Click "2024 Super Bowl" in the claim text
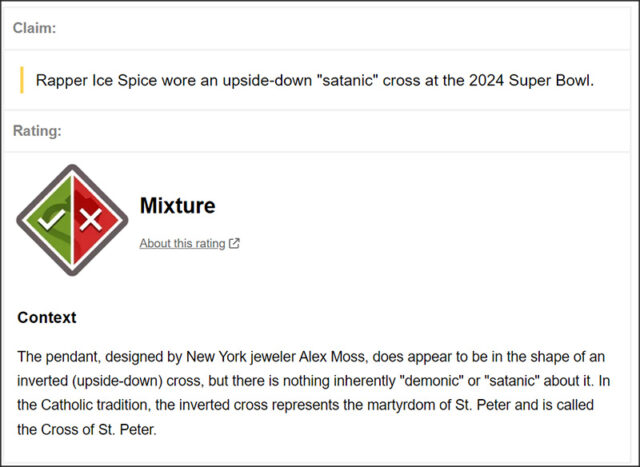640x467 pixels. pyautogui.click(x=530, y=80)
